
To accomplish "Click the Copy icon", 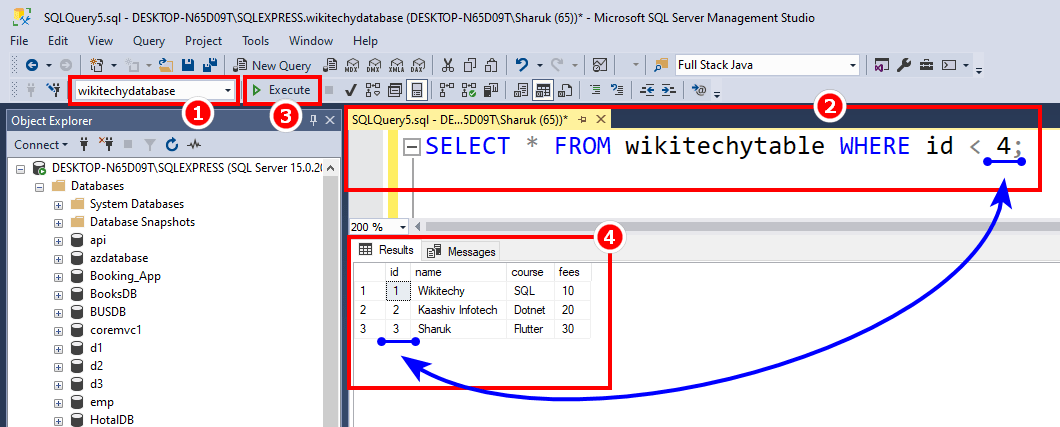I will tap(470, 66).
